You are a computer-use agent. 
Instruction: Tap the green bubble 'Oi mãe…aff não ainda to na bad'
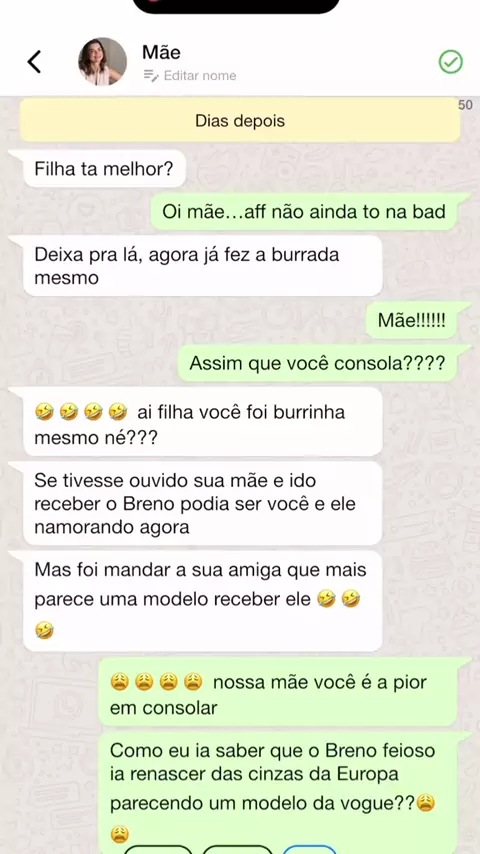[x=303, y=211]
